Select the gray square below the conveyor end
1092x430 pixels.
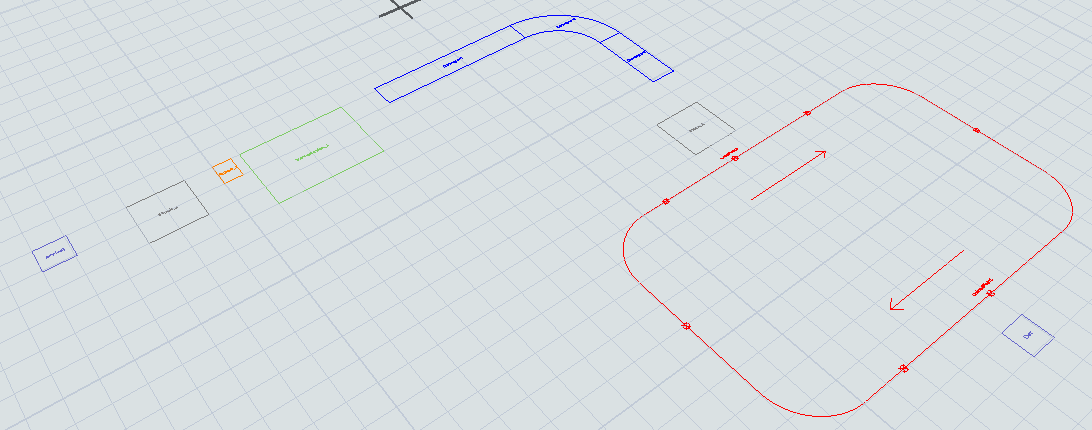pyautogui.click(x=695, y=128)
